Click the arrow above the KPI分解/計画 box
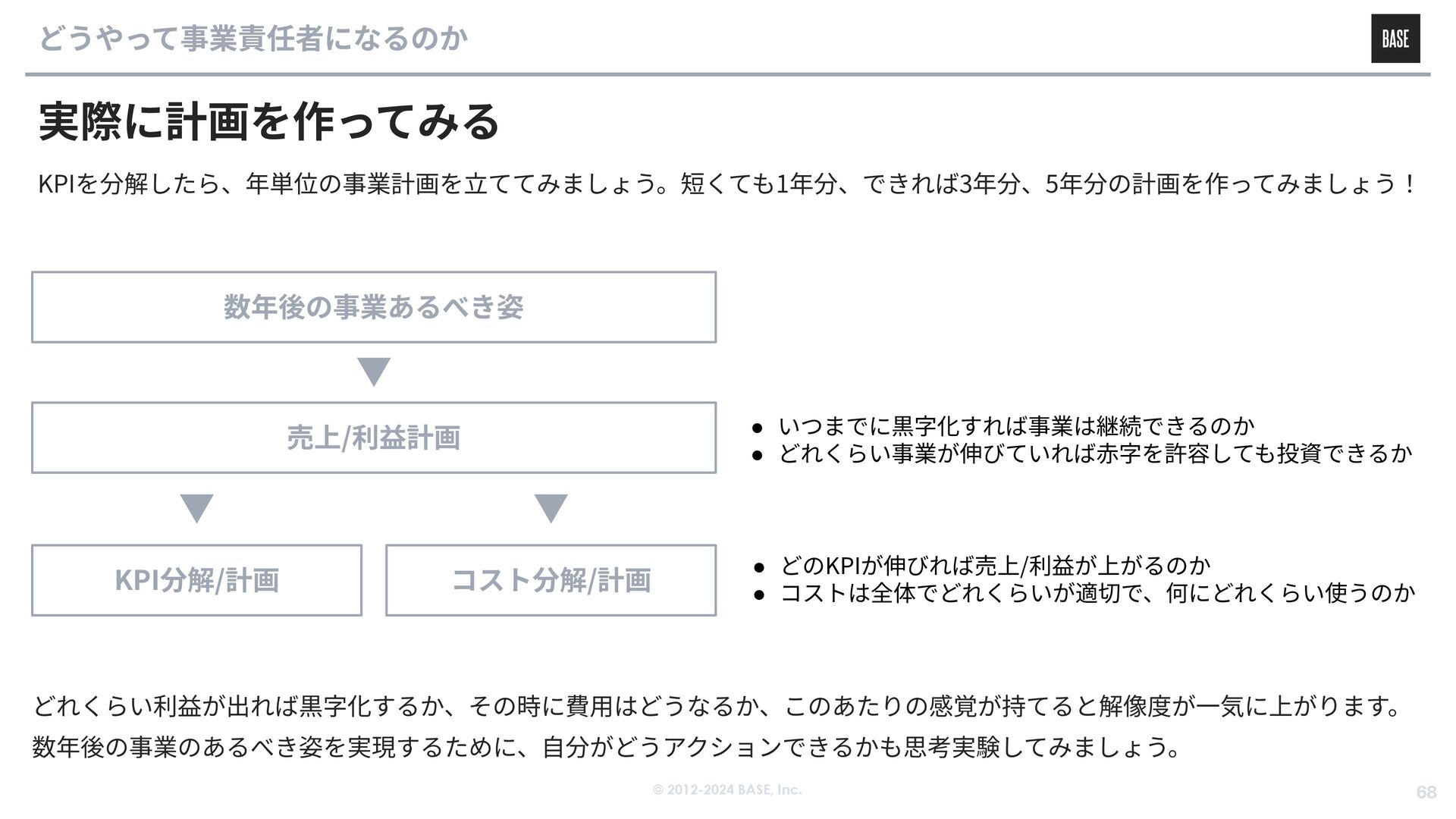Image resolution: width=1456 pixels, height=819 pixels. click(197, 508)
